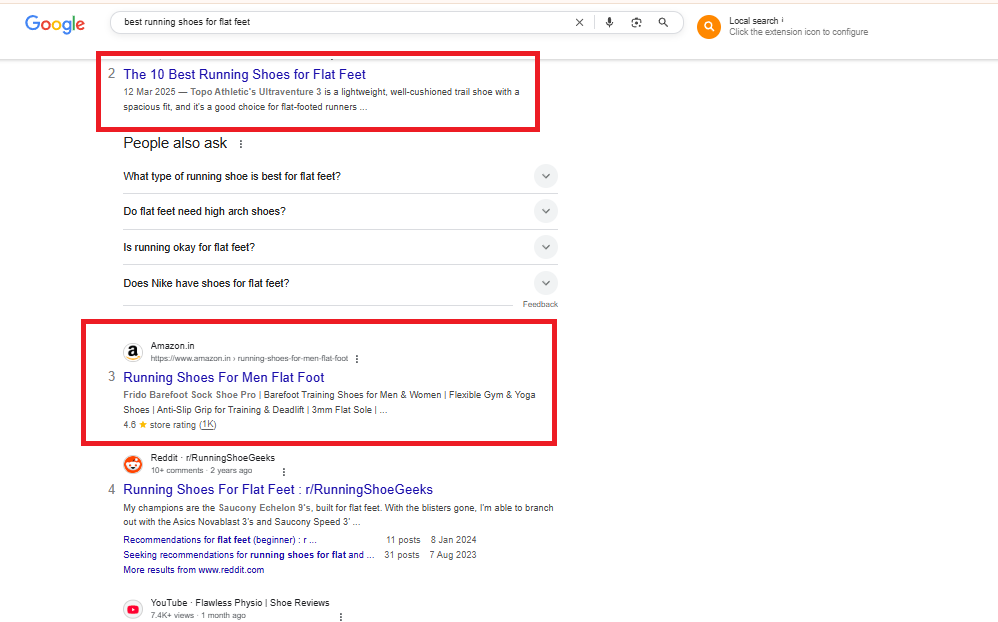Open three-dot options for Reddit result
Viewport: 998px width, 622px height.
click(x=284, y=471)
